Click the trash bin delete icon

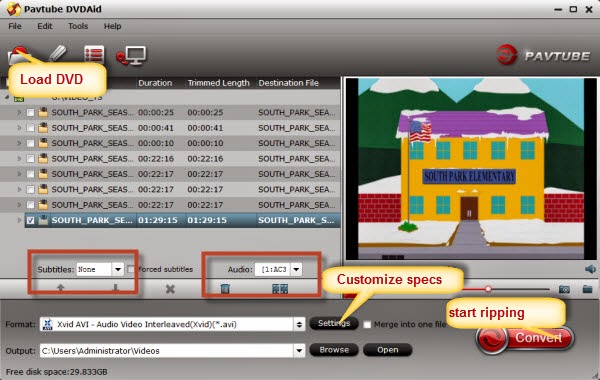225,289
